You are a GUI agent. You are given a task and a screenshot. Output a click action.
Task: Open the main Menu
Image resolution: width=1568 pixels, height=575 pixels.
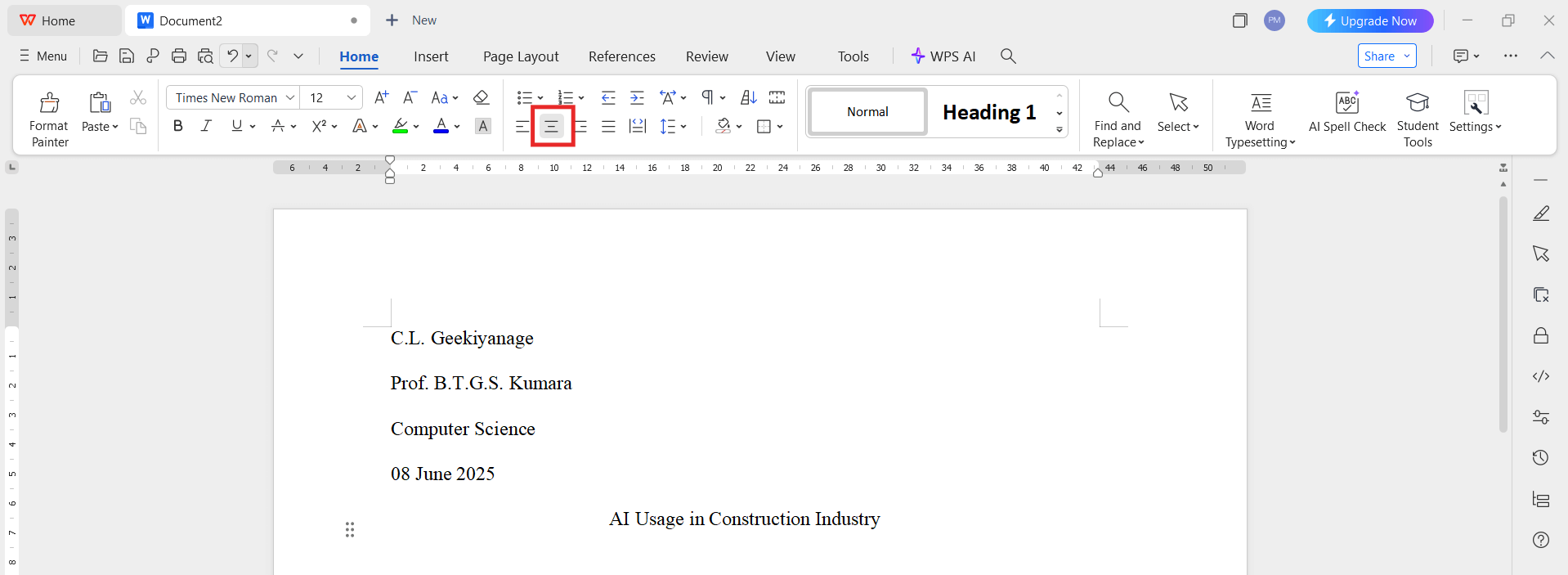tap(43, 56)
